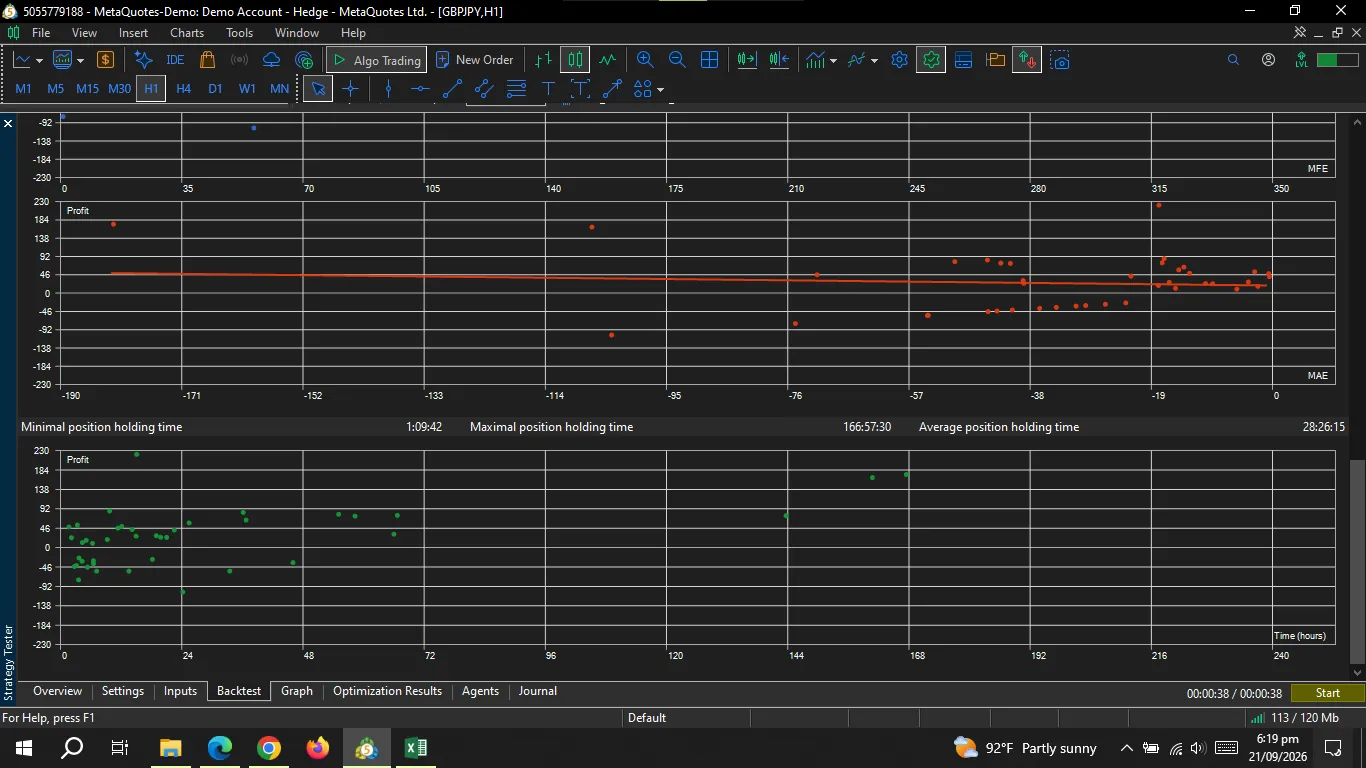Image resolution: width=1366 pixels, height=768 pixels.
Task: Click the VPS cloud hosting icon
Action: tap(271, 60)
